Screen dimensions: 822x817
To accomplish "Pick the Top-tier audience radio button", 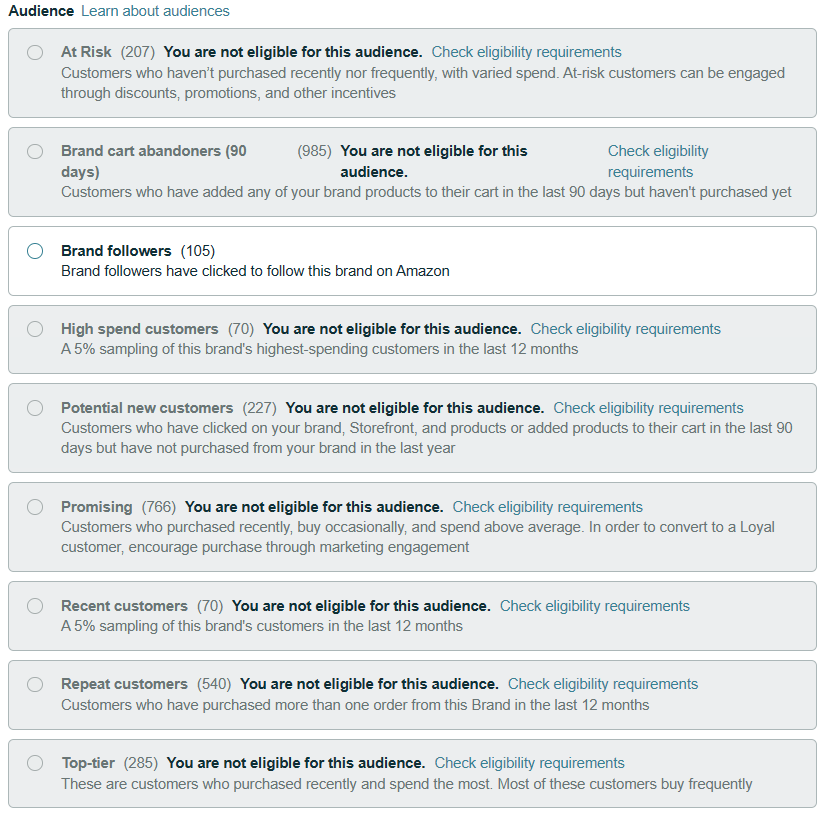I will click(x=35, y=763).
